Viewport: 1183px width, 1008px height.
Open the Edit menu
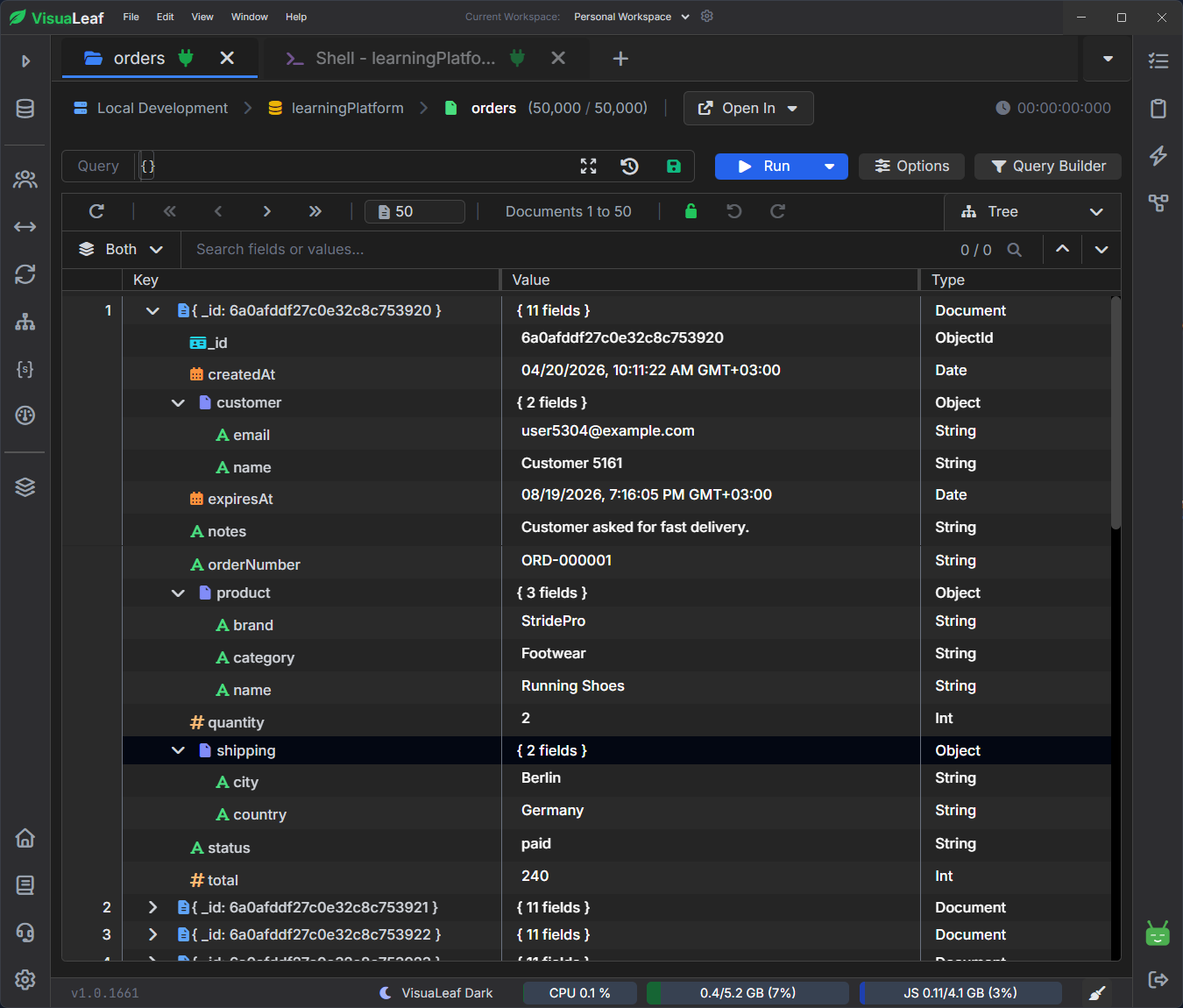[x=165, y=17]
